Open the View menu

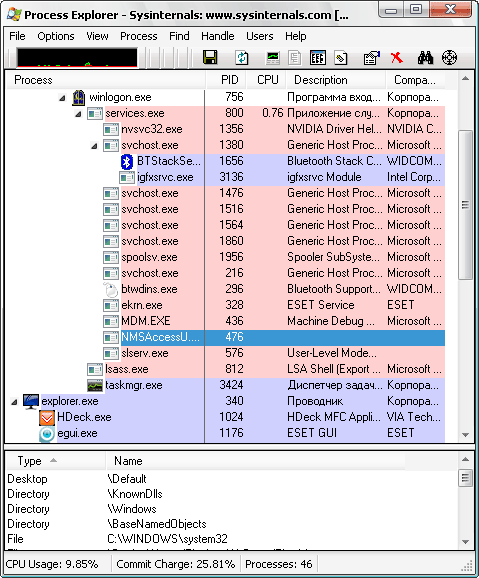click(97, 36)
